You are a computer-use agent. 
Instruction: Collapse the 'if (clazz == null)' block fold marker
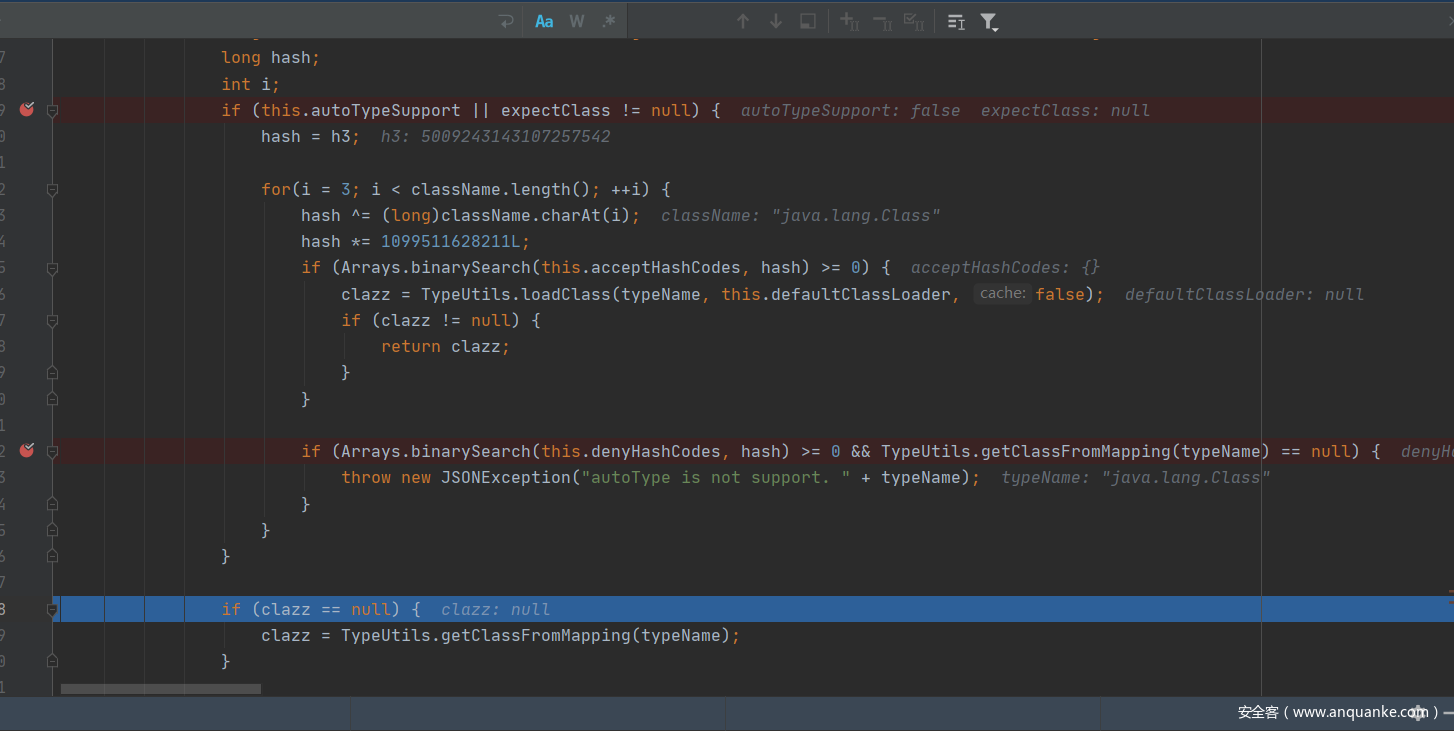pos(52,609)
